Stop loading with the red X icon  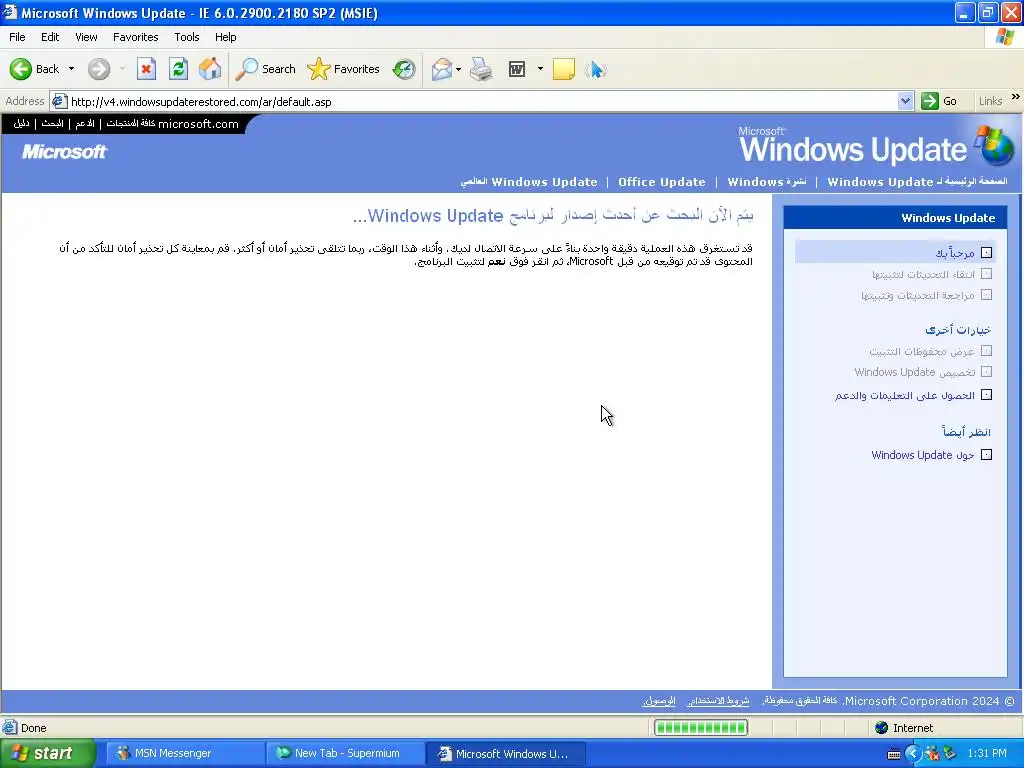tap(146, 69)
